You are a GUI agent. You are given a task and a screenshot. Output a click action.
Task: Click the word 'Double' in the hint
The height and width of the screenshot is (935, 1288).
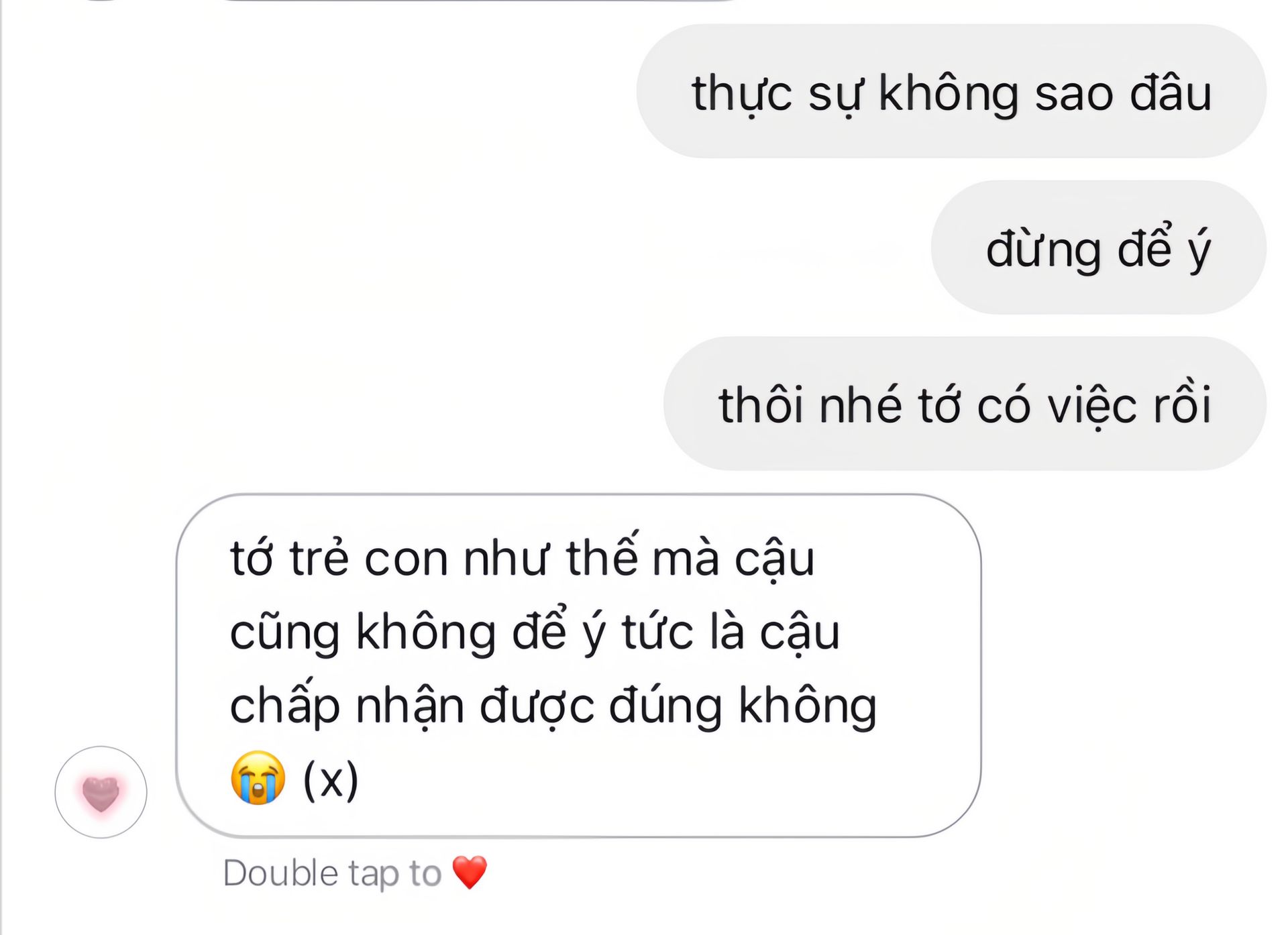coord(280,873)
